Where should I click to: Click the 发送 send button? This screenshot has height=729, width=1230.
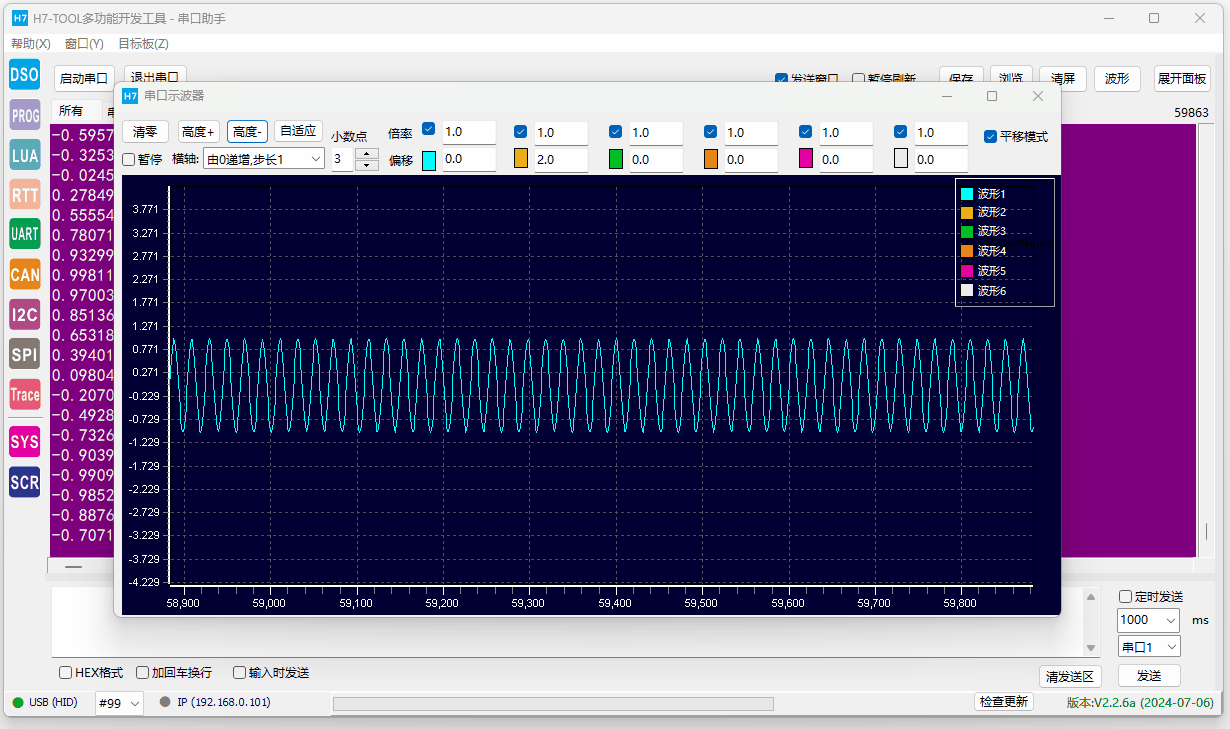click(1149, 676)
